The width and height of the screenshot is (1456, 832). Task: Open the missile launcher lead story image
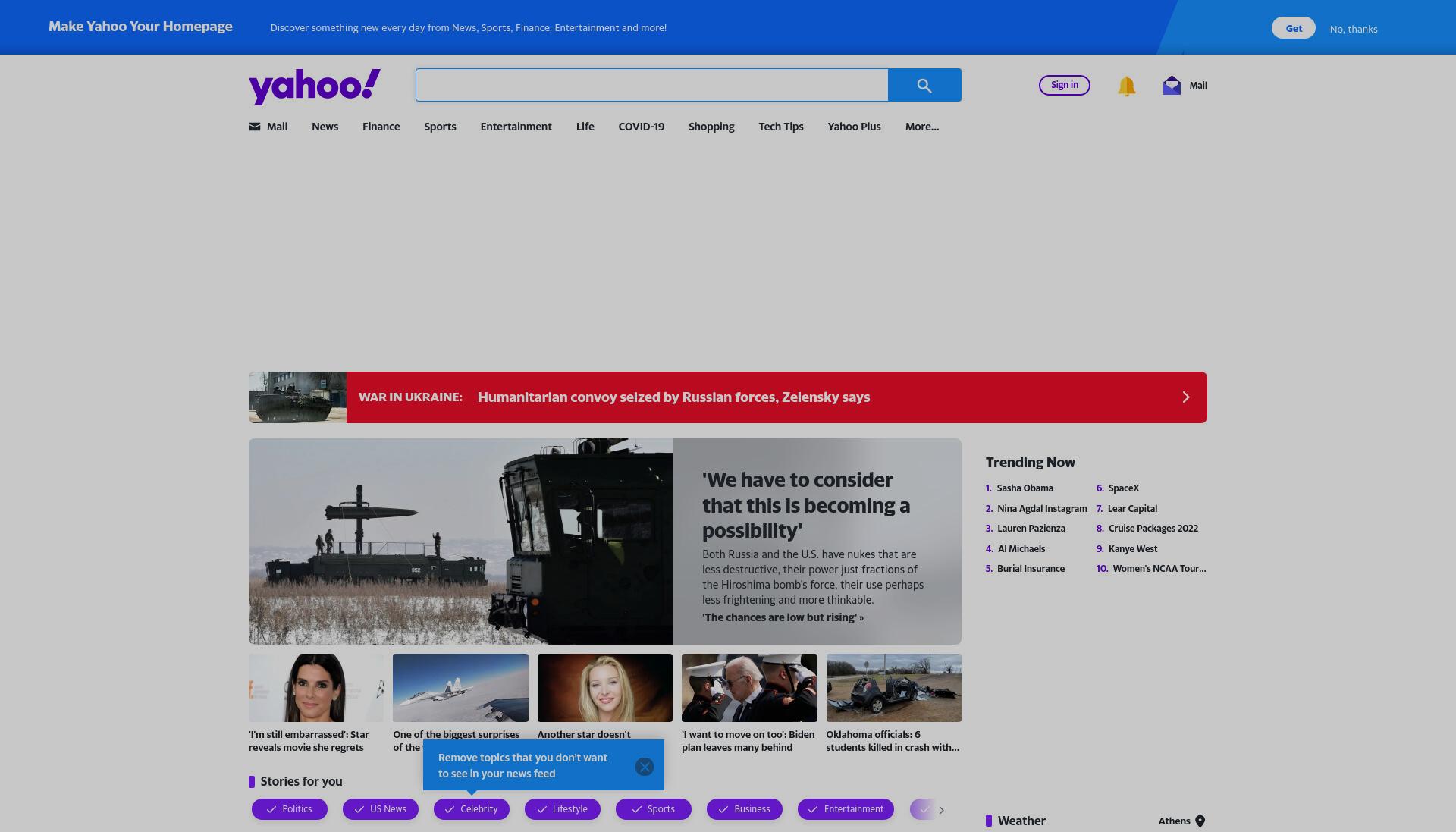click(x=461, y=542)
